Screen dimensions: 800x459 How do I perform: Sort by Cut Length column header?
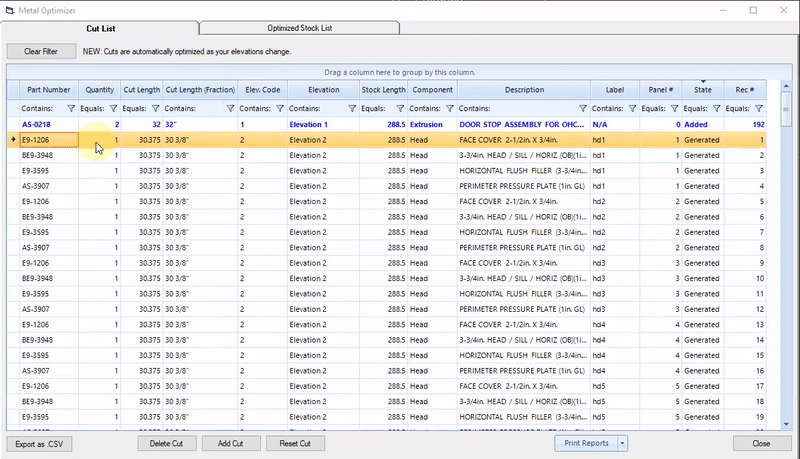point(142,90)
